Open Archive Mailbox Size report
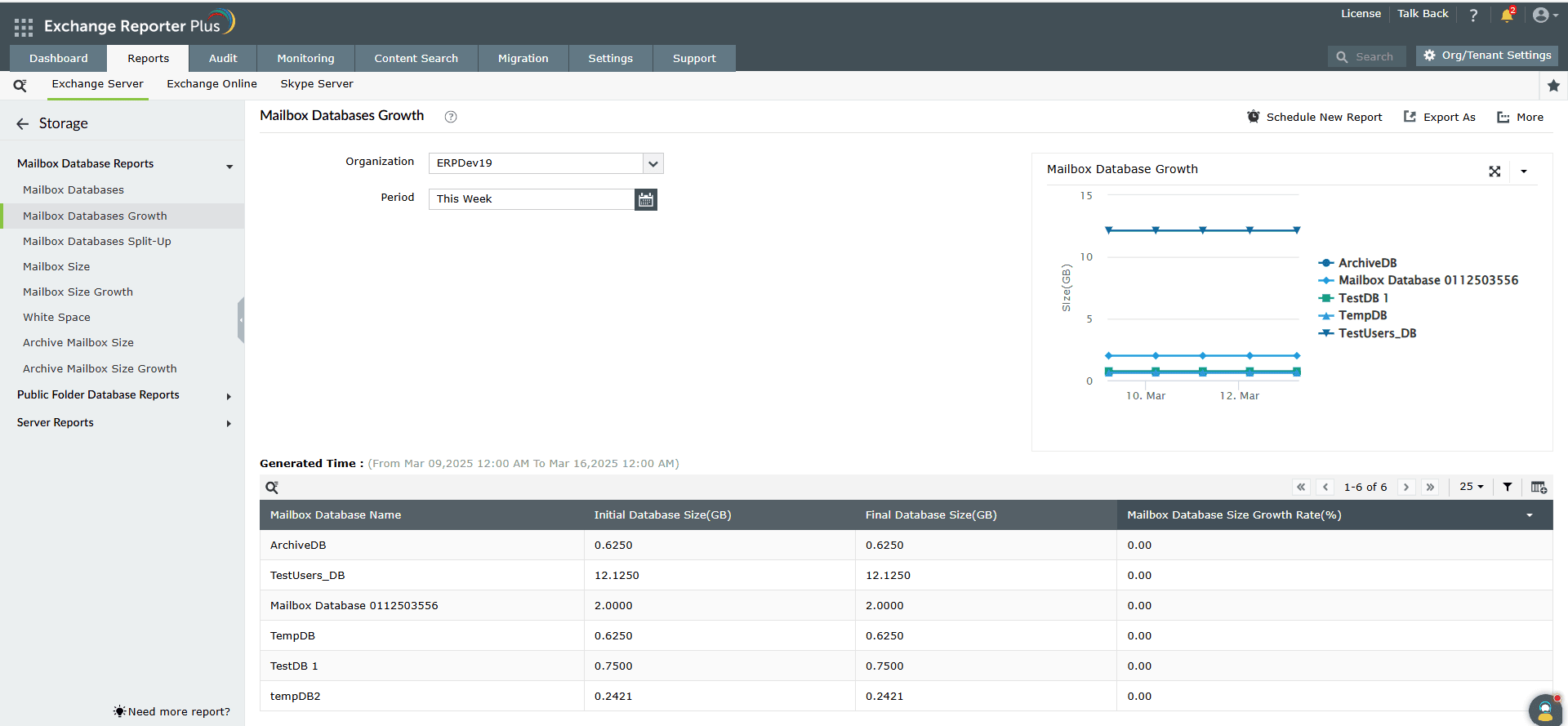Viewport: 1568px width, 726px height. tap(78, 343)
